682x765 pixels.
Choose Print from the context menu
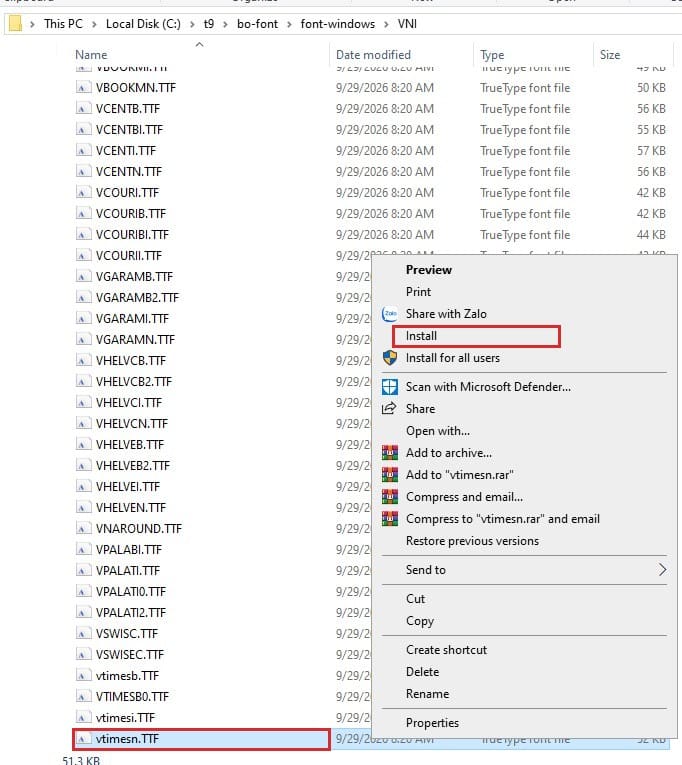click(x=418, y=292)
